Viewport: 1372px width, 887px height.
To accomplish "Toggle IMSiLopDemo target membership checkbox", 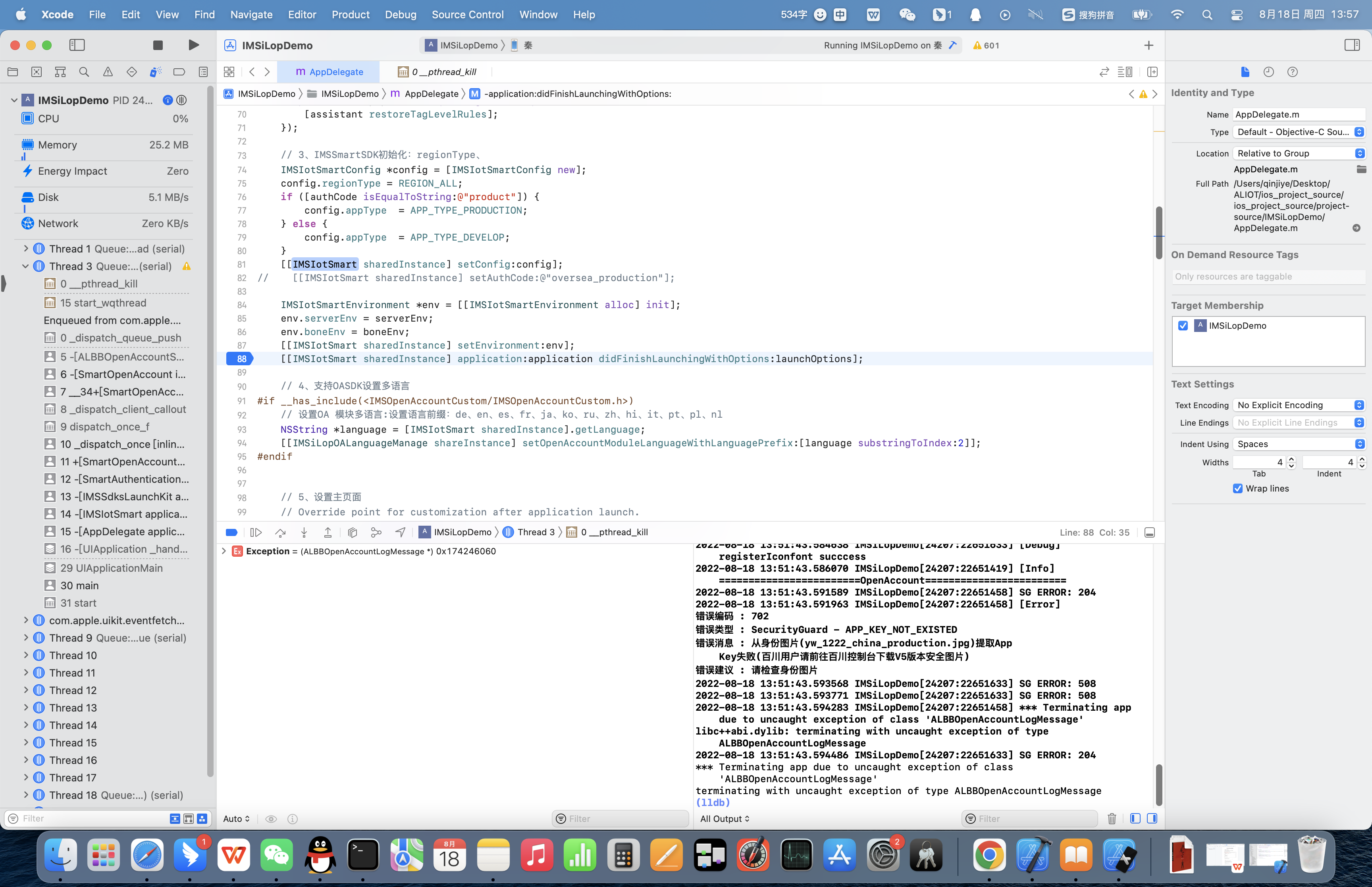I will [x=1183, y=326].
